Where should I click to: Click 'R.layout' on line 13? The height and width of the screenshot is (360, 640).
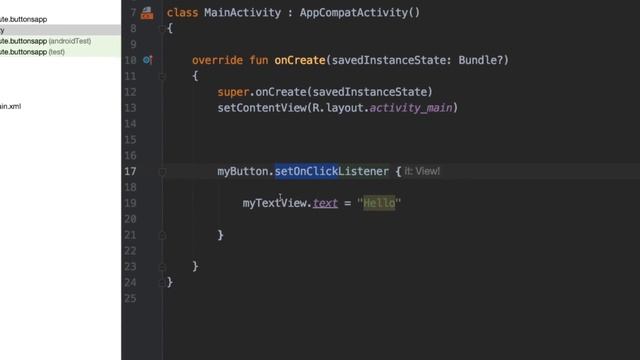[338, 108]
